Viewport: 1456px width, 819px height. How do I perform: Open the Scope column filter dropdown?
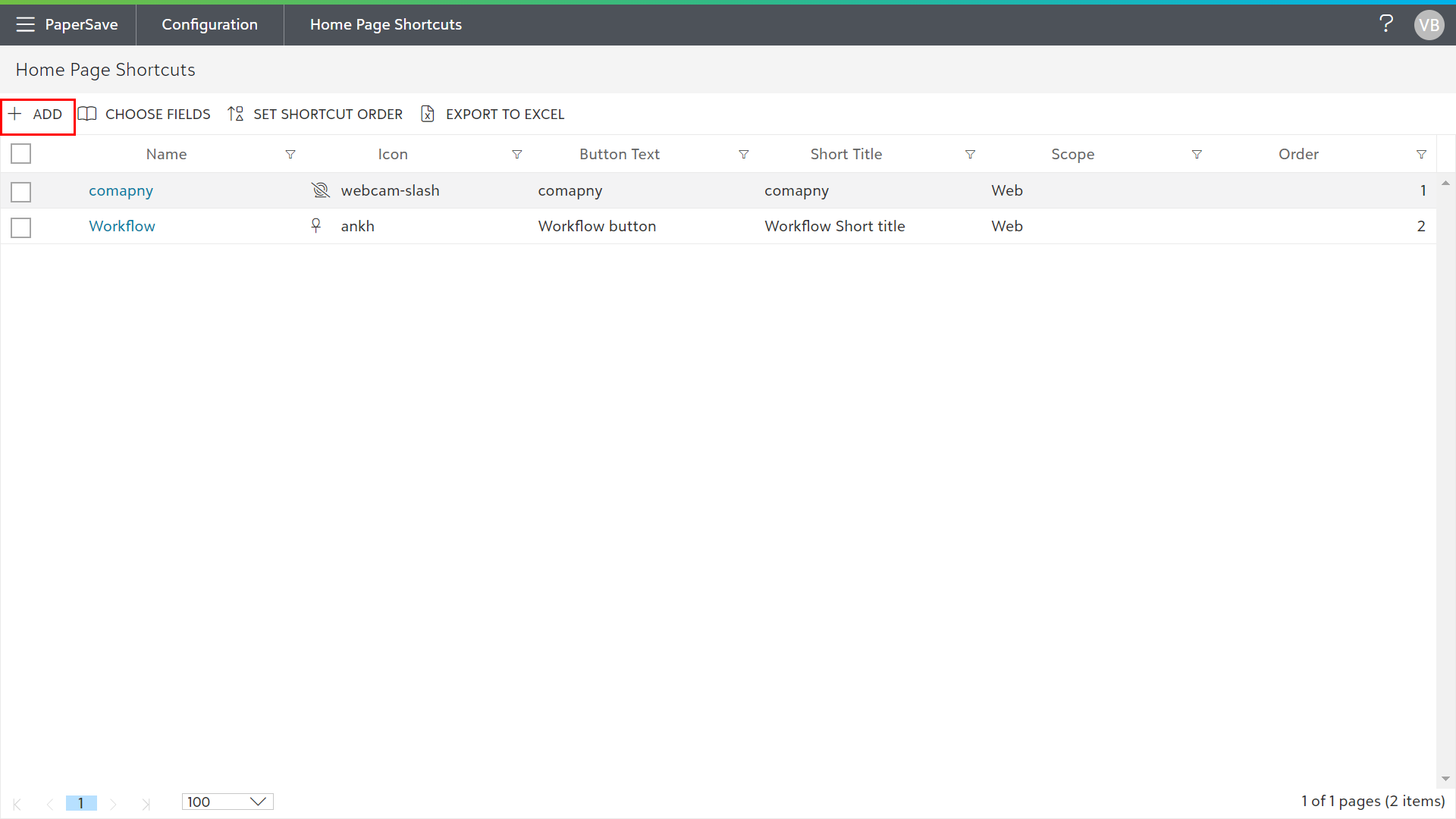point(1196,155)
